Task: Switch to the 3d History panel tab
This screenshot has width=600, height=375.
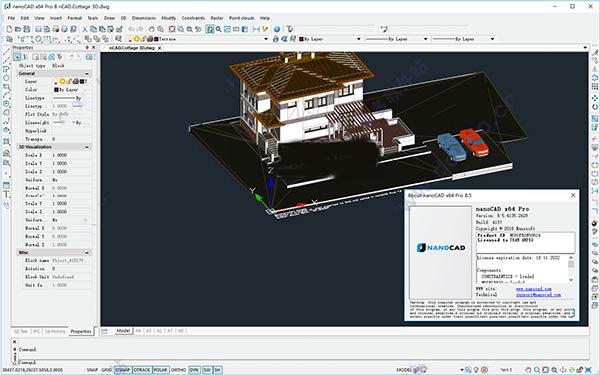Action: click(x=55, y=331)
